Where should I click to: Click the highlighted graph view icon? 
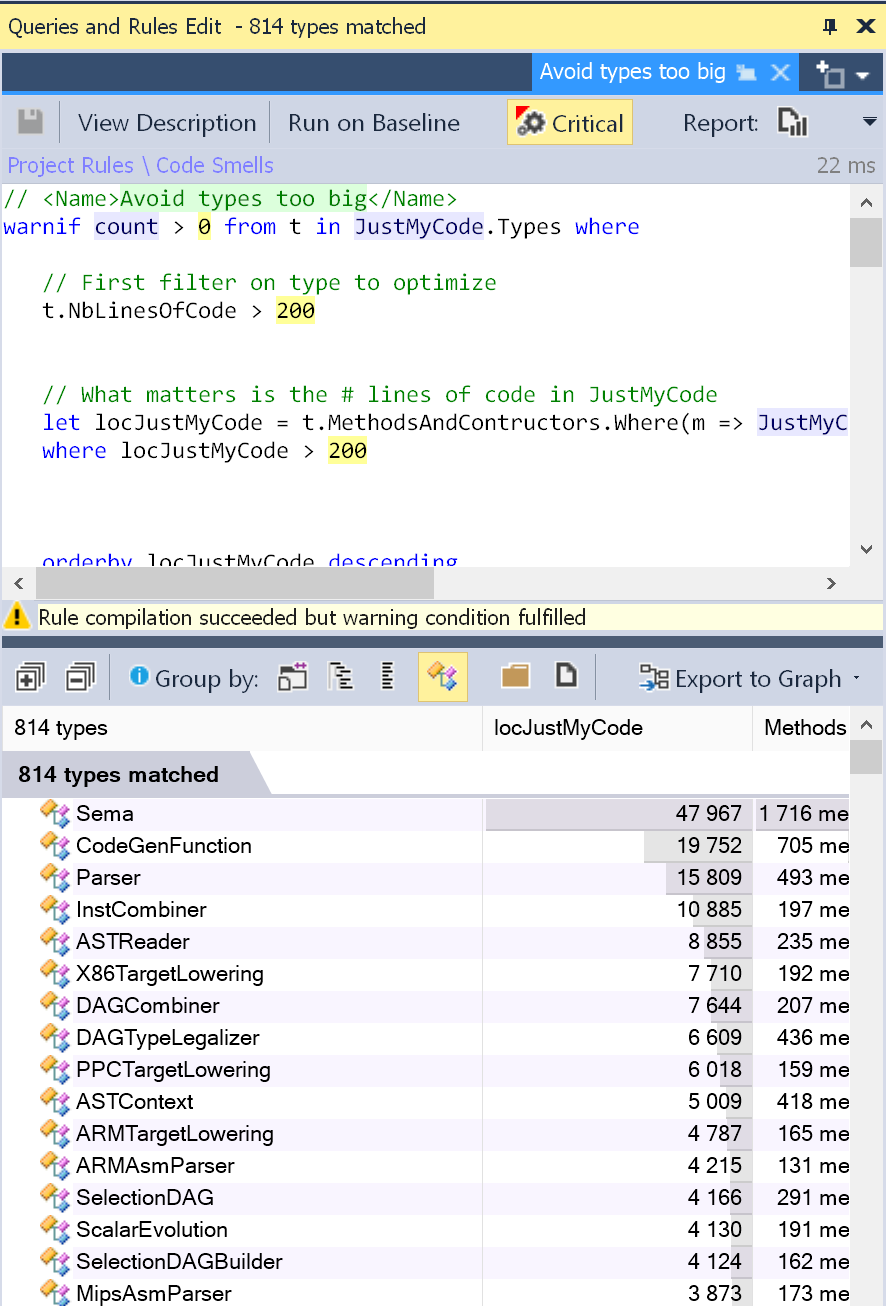pyautogui.click(x=442, y=677)
